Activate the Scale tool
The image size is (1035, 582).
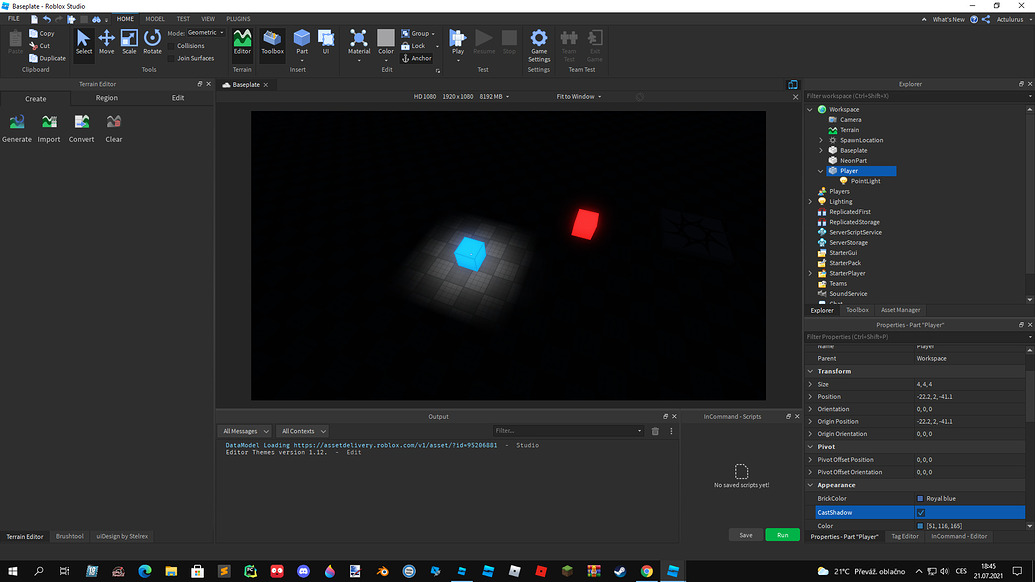[x=129, y=42]
